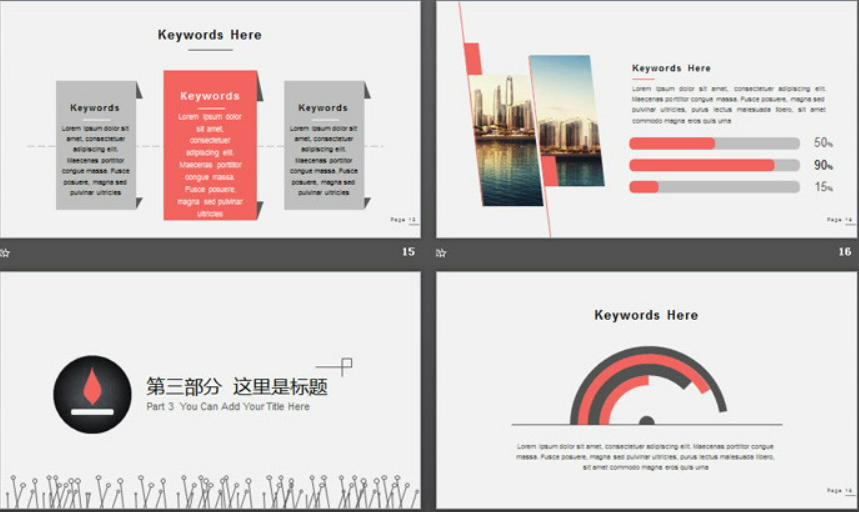Click the slide number 16 label
Image resolution: width=859 pixels, height=512 pixels.
pyautogui.click(x=844, y=252)
